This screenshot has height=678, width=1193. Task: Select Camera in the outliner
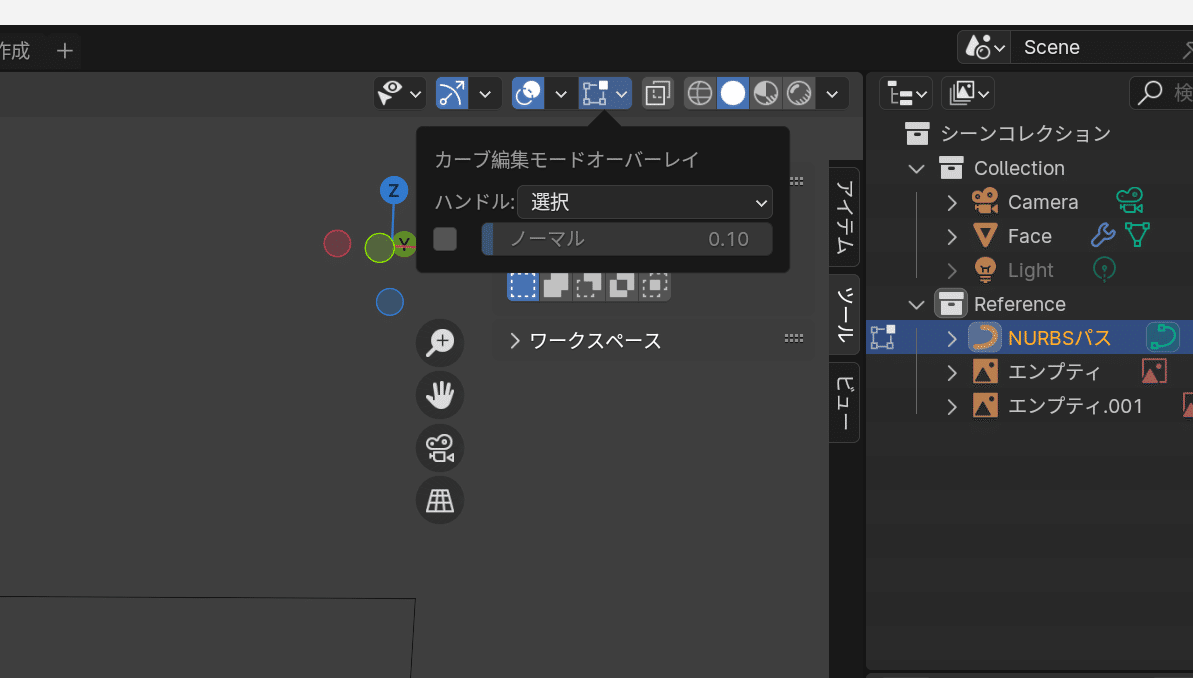pos(1042,202)
